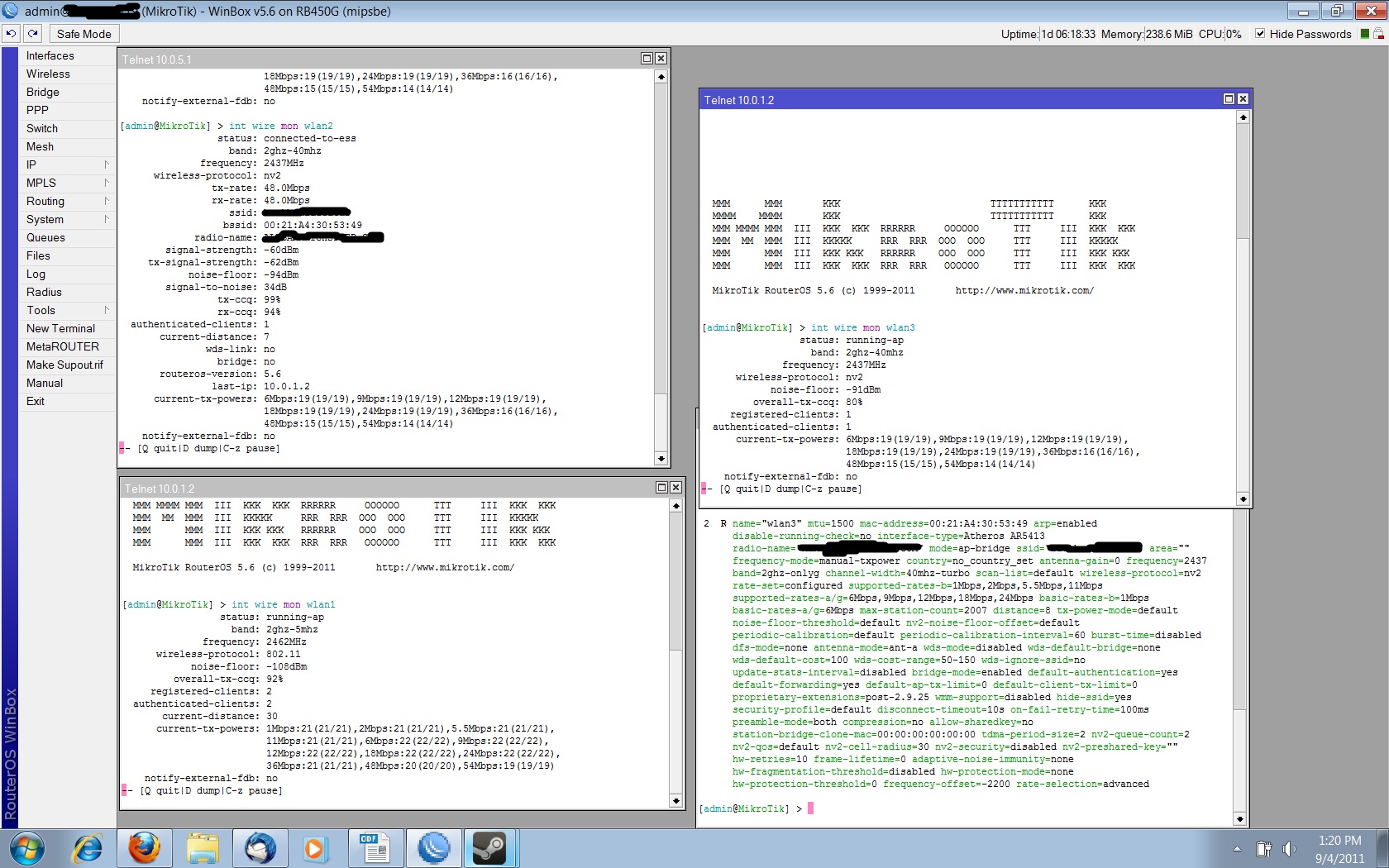Expand the MPLS submenu arrow
Screen dimensions: 1389x868
click(x=107, y=183)
